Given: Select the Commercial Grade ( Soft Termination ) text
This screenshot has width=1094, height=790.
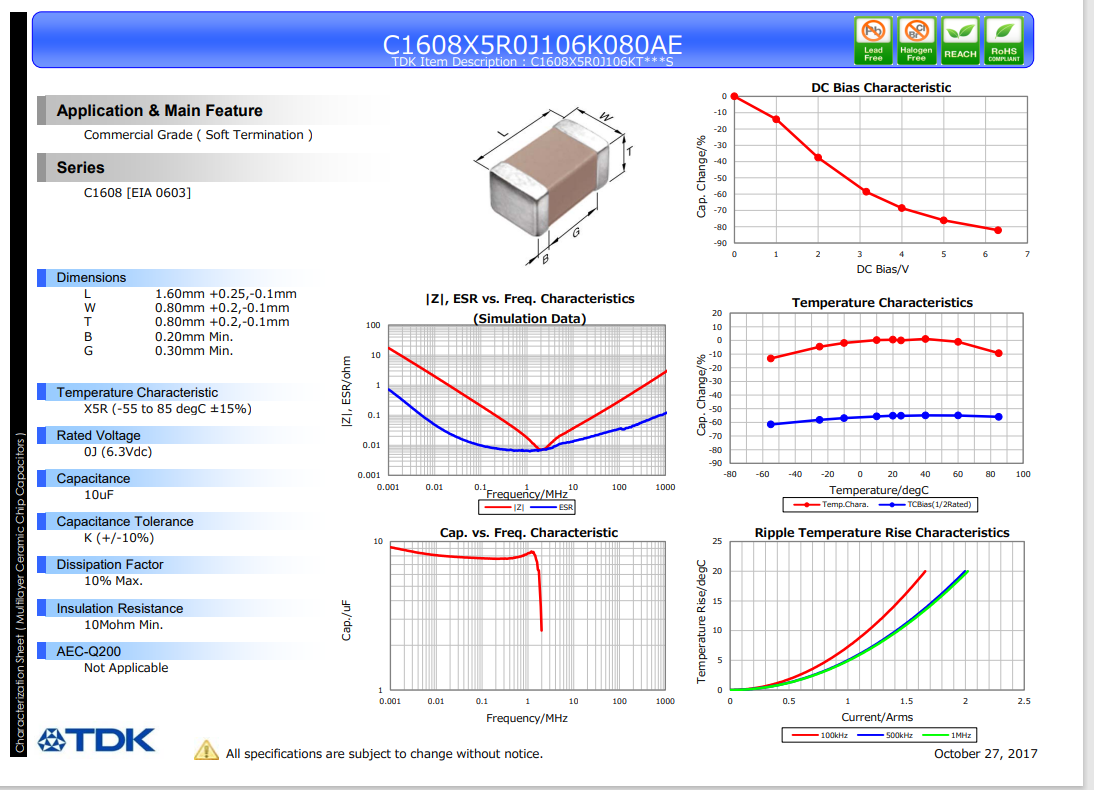Looking at the screenshot, I should click(x=198, y=135).
